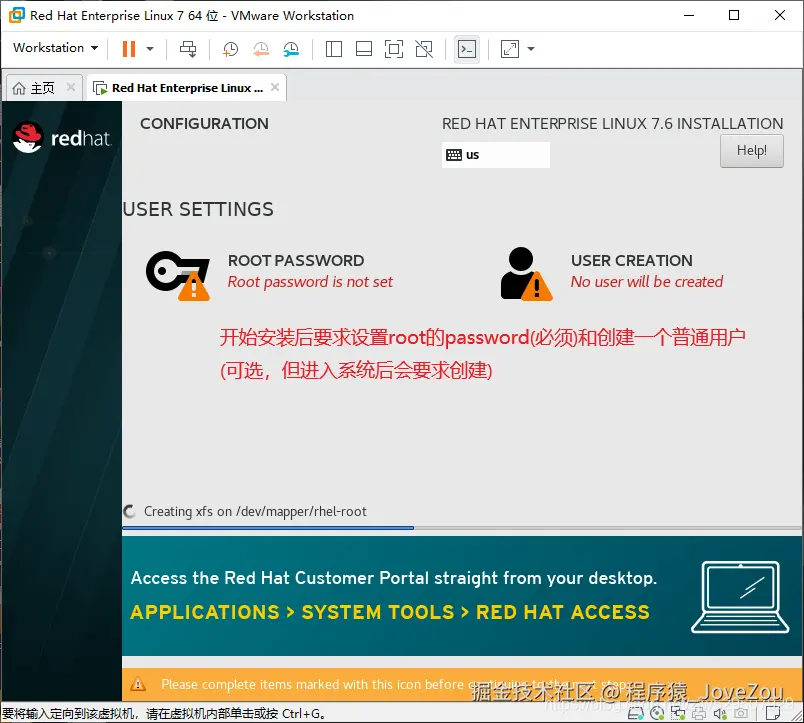
Task: Click the message log note icon
Action: click(x=772, y=713)
